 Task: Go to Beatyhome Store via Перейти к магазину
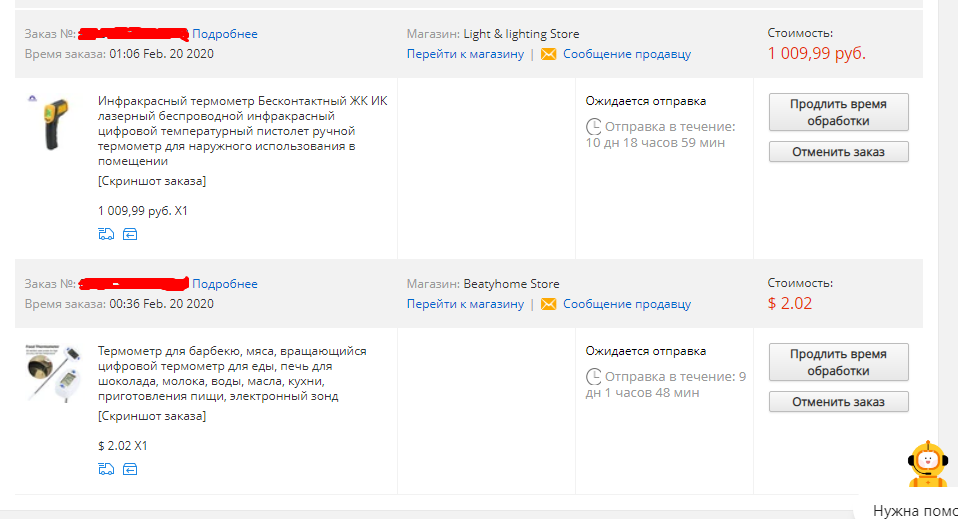coord(466,304)
